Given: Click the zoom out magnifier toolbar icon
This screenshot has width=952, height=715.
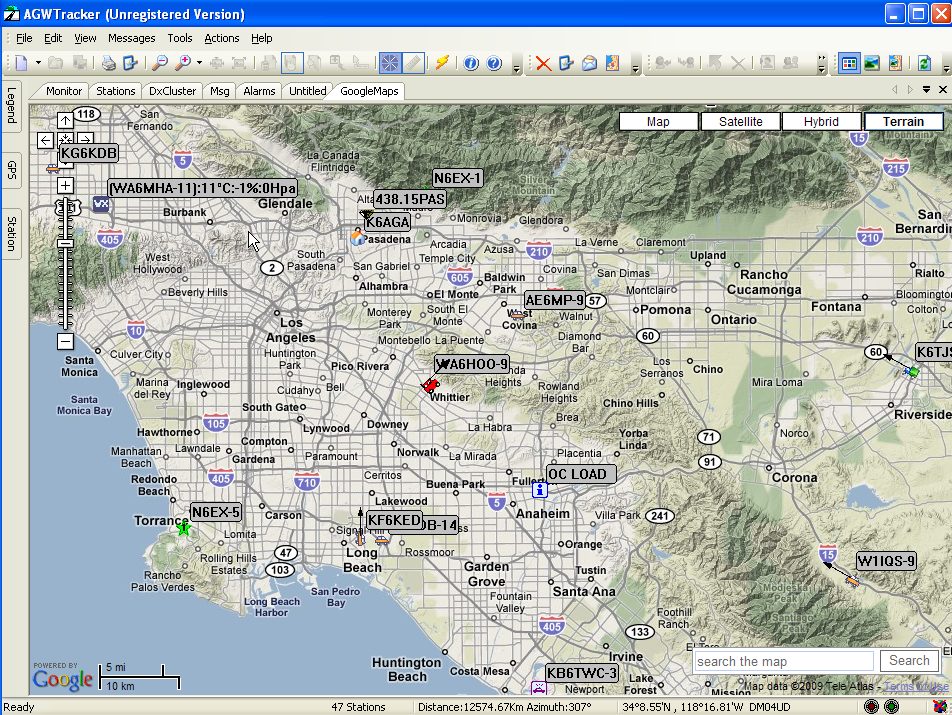Looking at the screenshot, I should pyautogui.click(x=160, y=63).
